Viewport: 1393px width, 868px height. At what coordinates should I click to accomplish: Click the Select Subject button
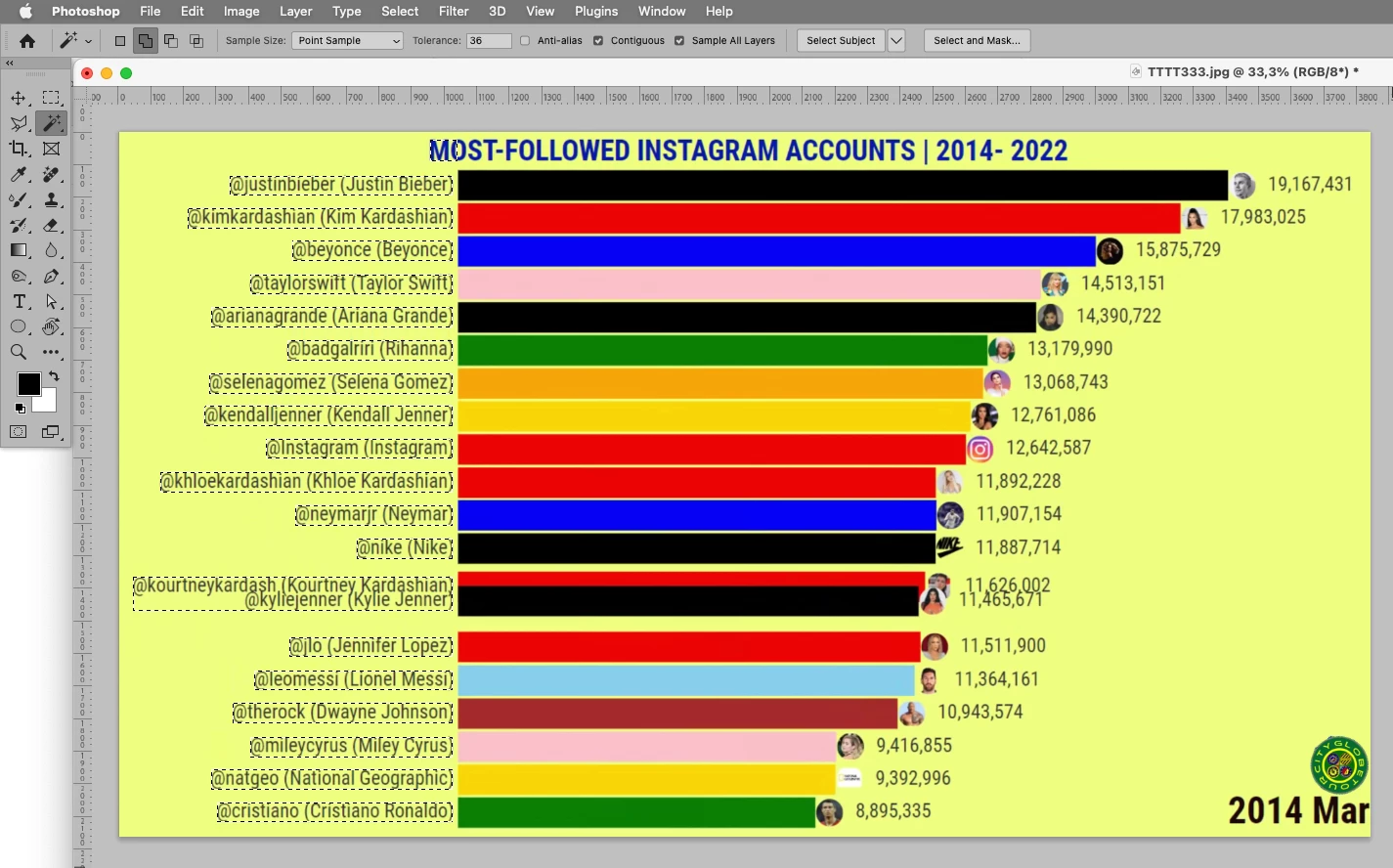841,41
